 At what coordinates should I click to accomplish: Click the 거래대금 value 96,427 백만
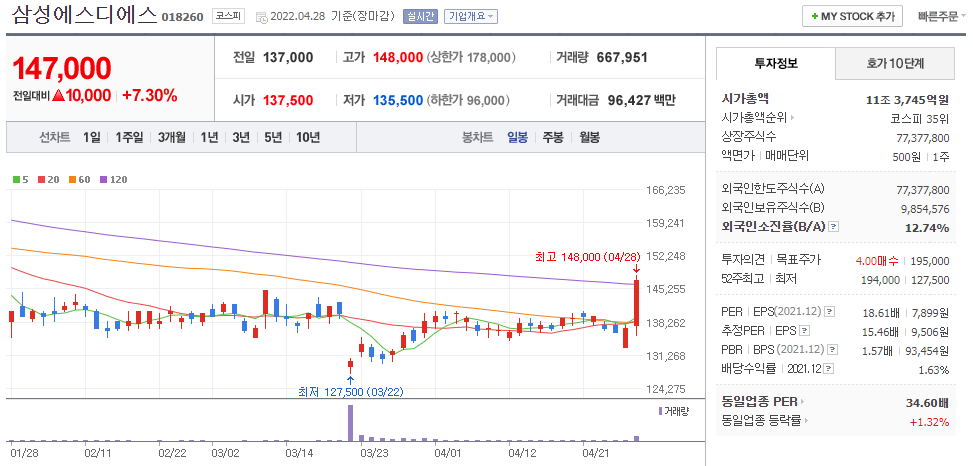[642, 101]
